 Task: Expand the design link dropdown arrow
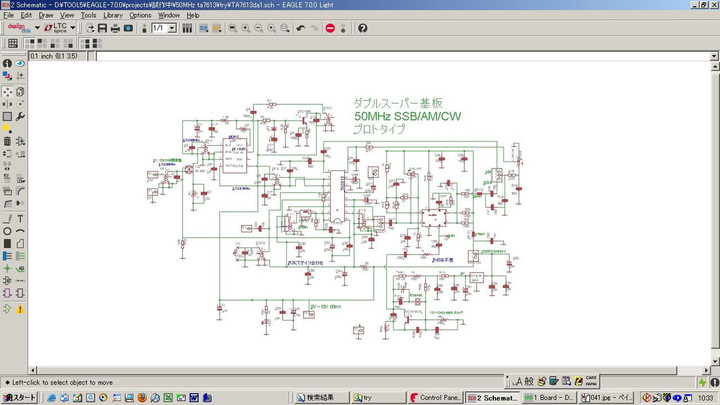37,28
